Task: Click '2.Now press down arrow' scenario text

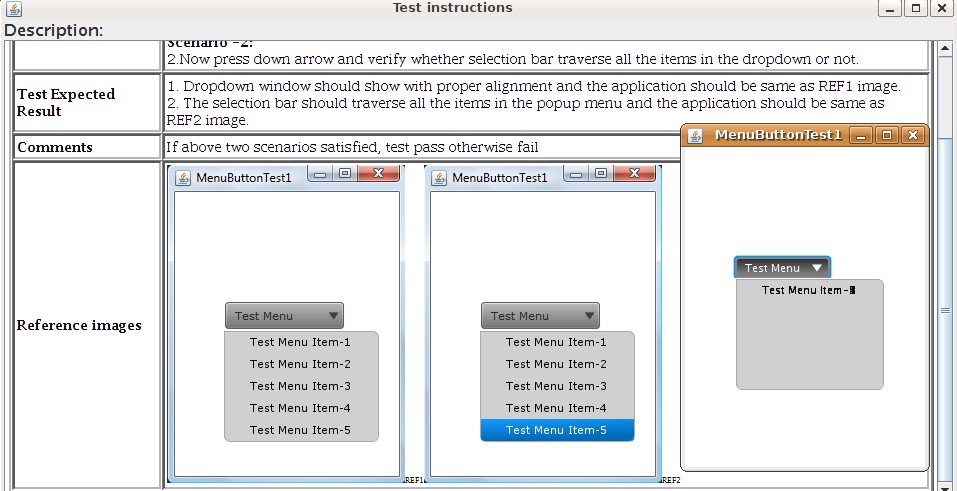Action: click(513, 60)
